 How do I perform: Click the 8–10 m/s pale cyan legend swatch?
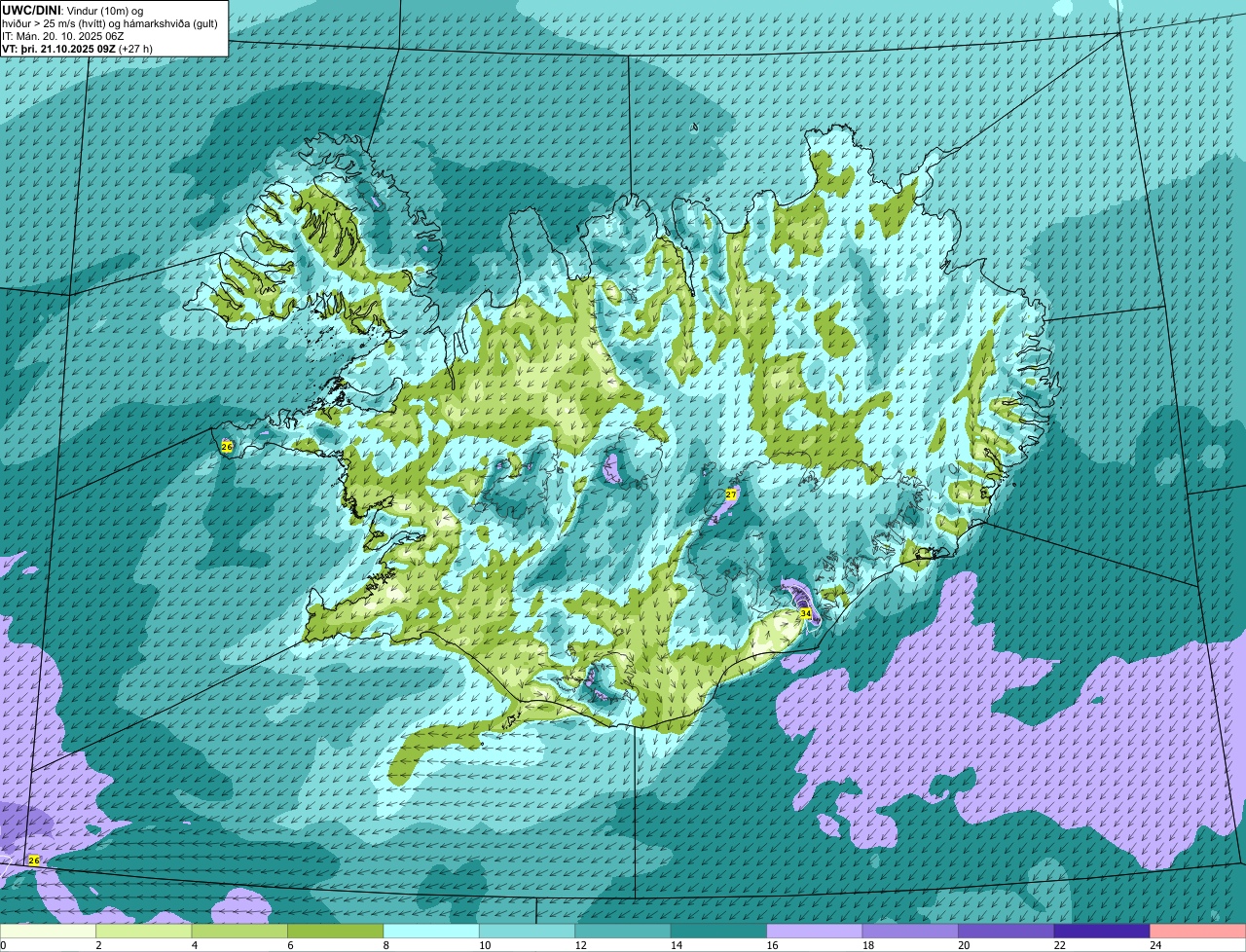click(x=433, y=931)
